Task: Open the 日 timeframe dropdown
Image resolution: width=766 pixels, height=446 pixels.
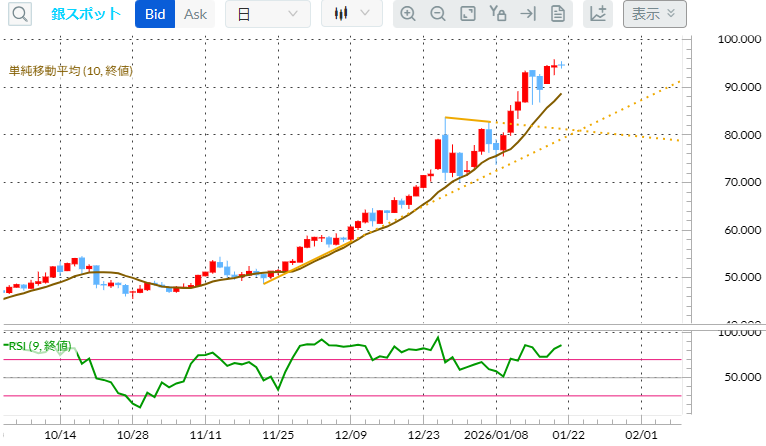Action: (268, 14)
